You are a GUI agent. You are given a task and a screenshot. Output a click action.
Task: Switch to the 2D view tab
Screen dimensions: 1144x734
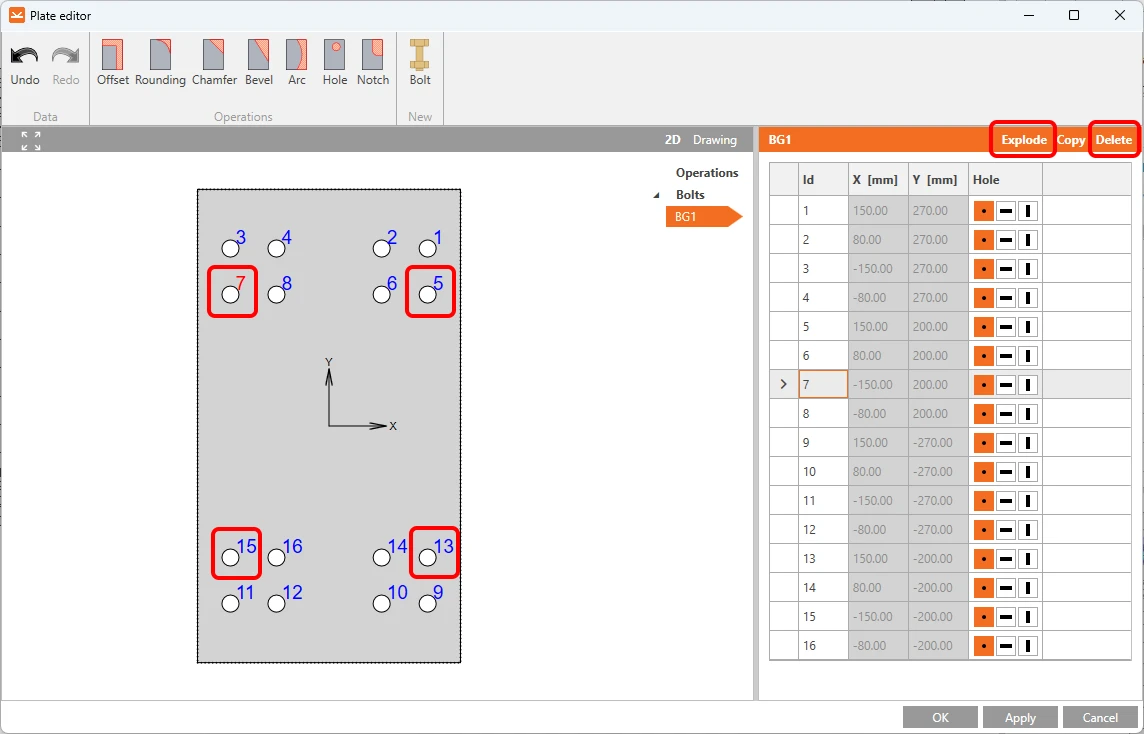tap(672, 140)
